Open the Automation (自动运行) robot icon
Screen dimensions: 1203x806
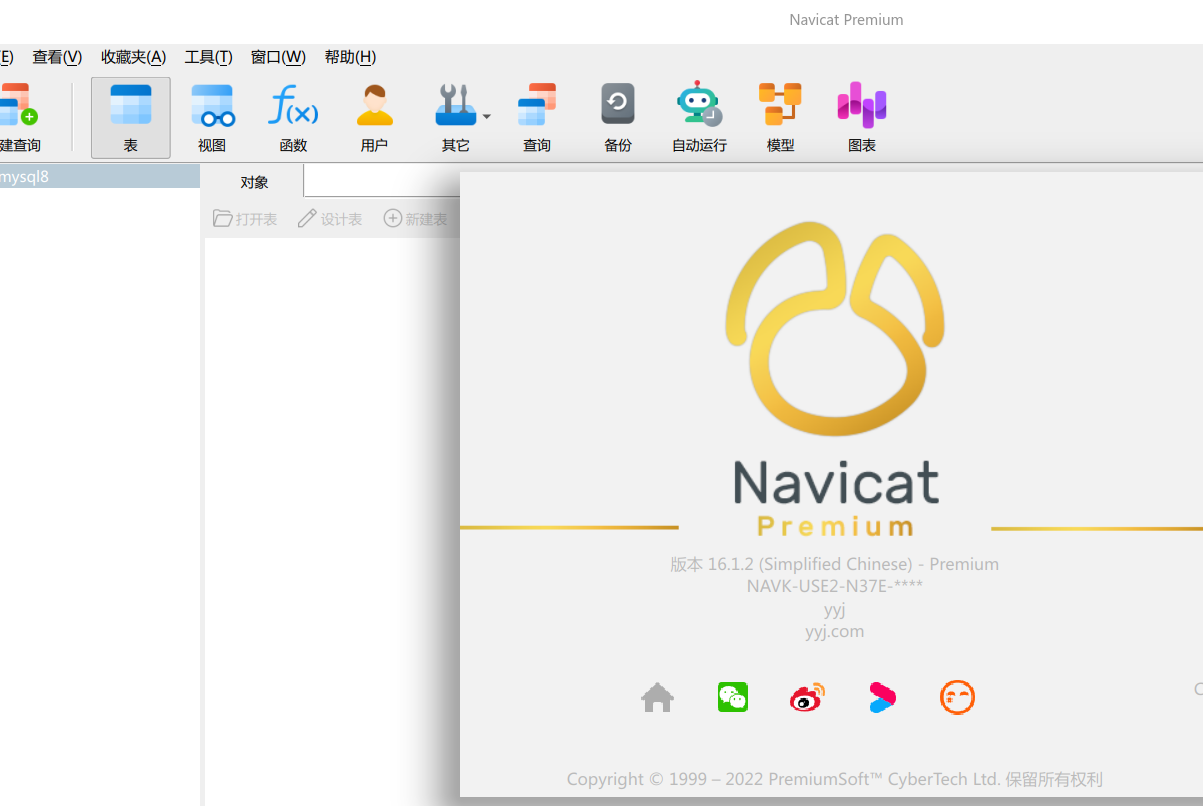coord(699,118)
